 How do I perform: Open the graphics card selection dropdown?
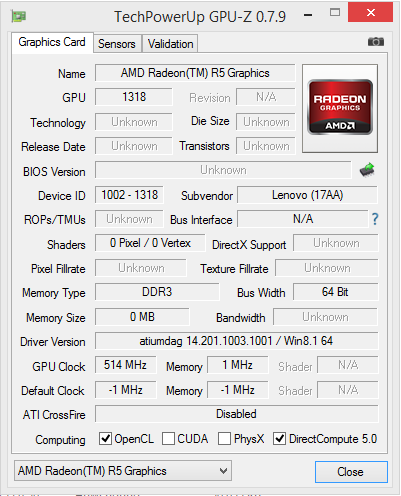(x=123, y=471)
